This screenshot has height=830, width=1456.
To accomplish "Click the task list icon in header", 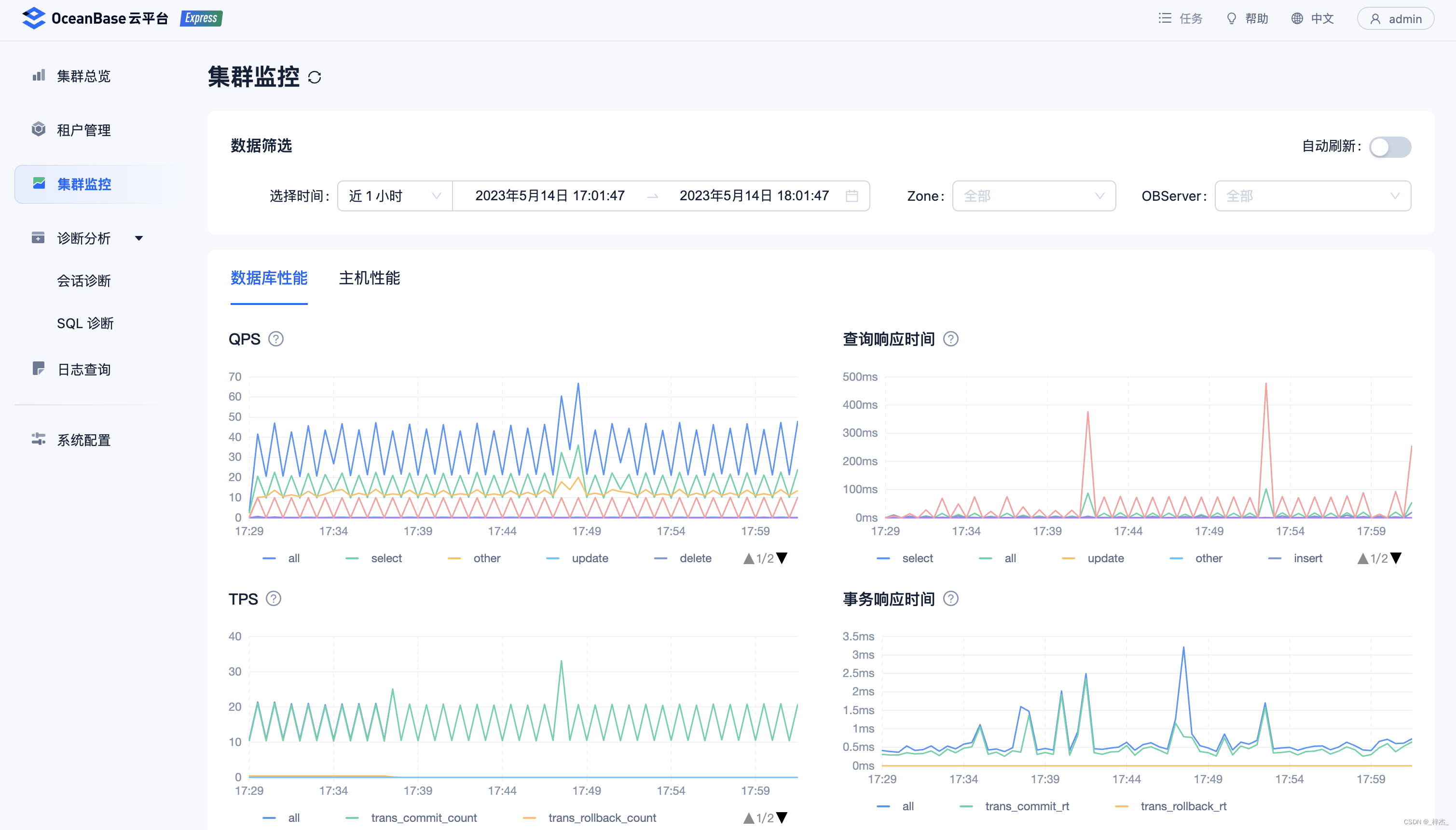I will click(x=1165, y=18).
